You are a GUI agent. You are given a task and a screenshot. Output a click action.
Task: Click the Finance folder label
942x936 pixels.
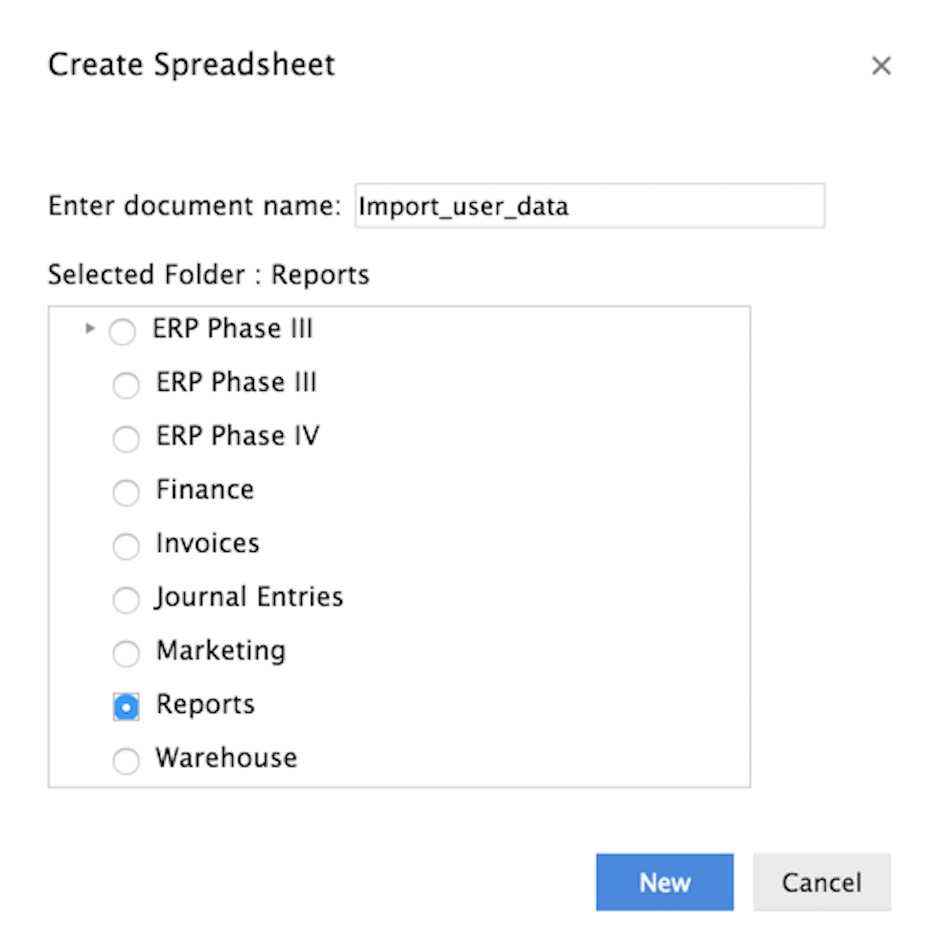(x=205, y=490)
